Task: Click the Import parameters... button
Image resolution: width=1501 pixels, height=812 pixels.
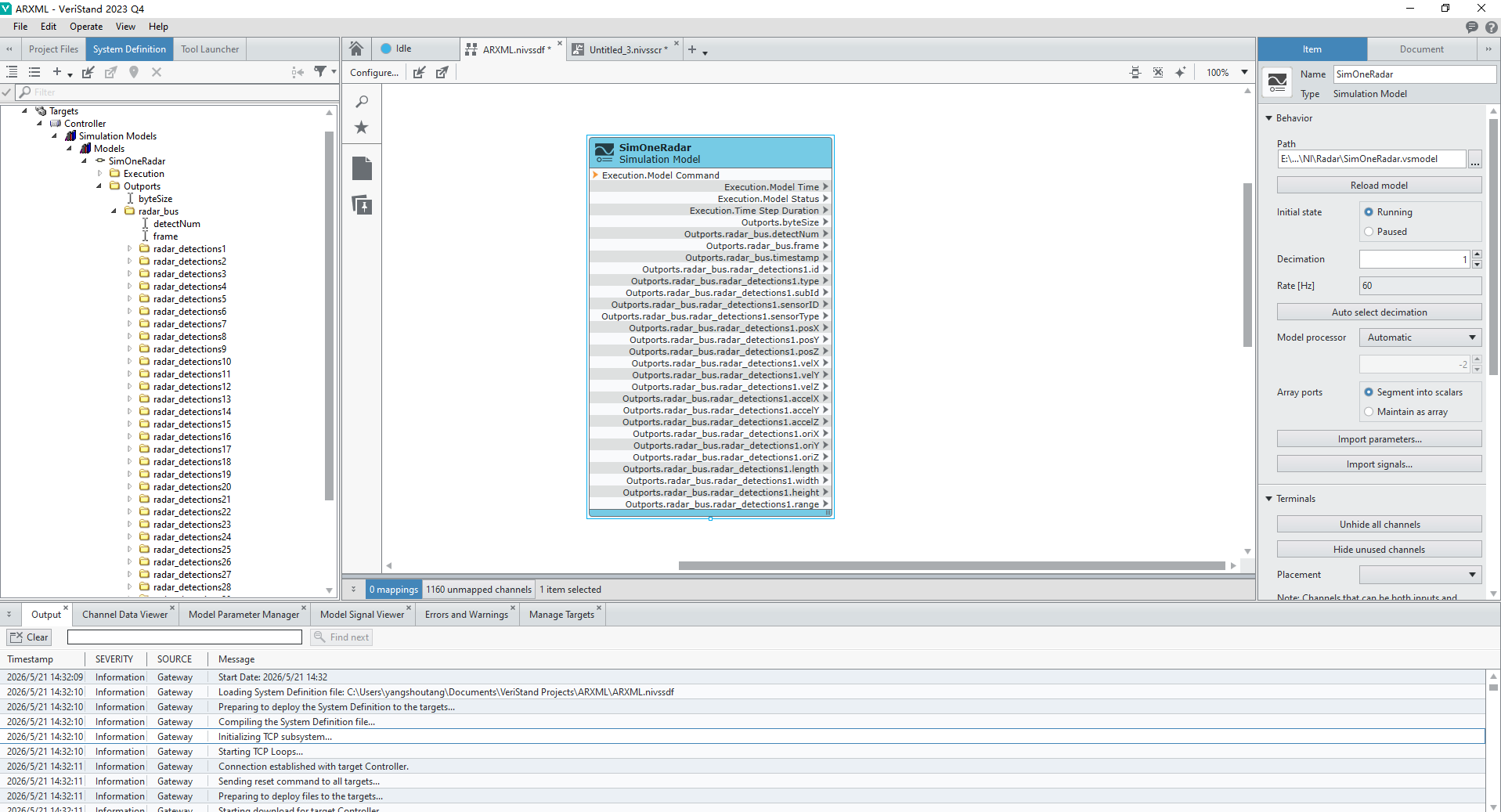Action: [x=1379, y=439]
